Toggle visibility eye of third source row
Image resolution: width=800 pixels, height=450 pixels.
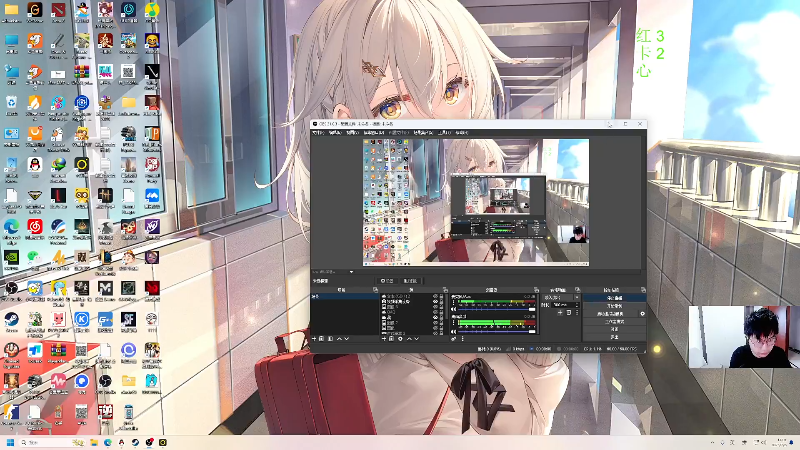pyautogui.click(x=436, y=307)
